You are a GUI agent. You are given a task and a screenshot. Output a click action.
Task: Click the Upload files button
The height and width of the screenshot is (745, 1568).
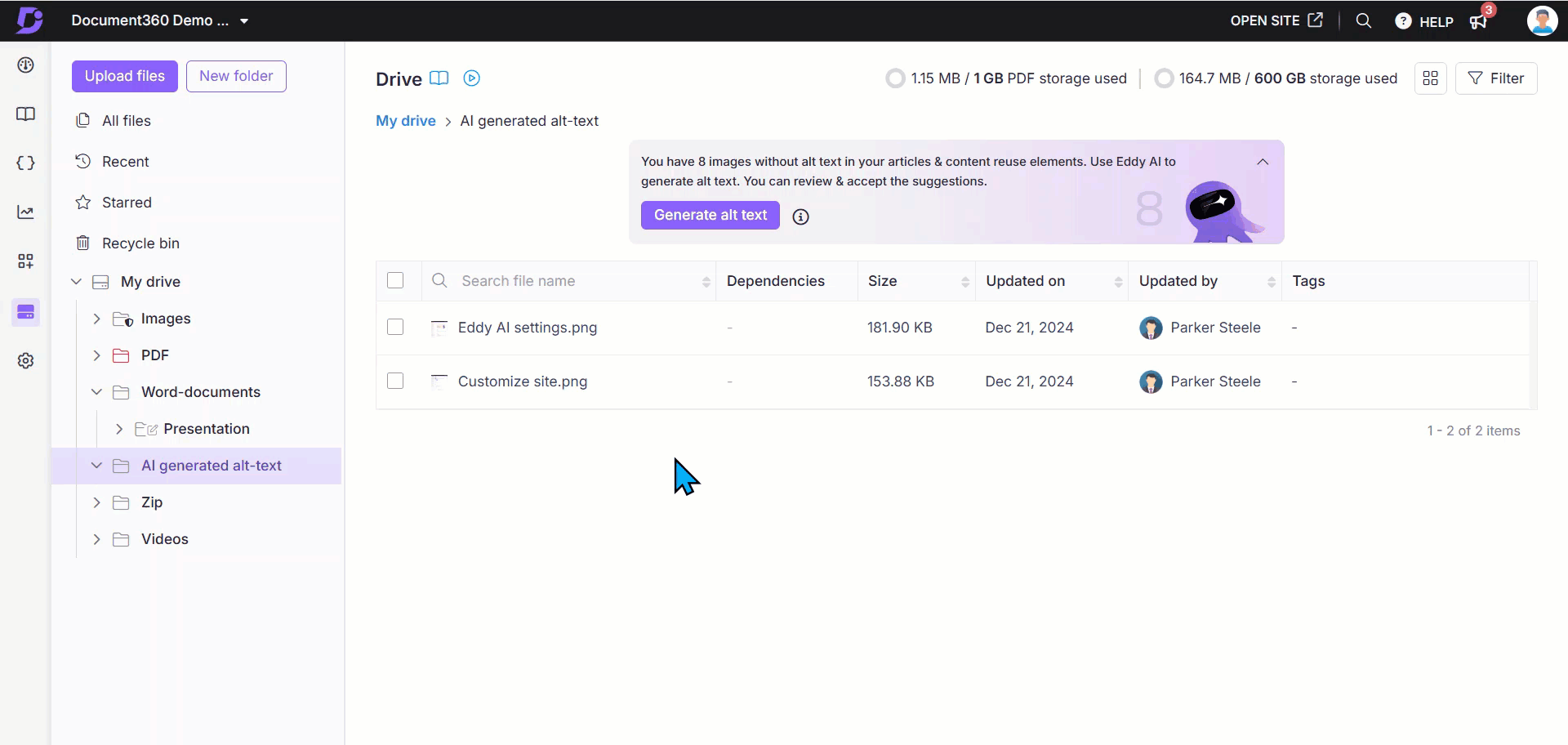click(x=125, y=76)
